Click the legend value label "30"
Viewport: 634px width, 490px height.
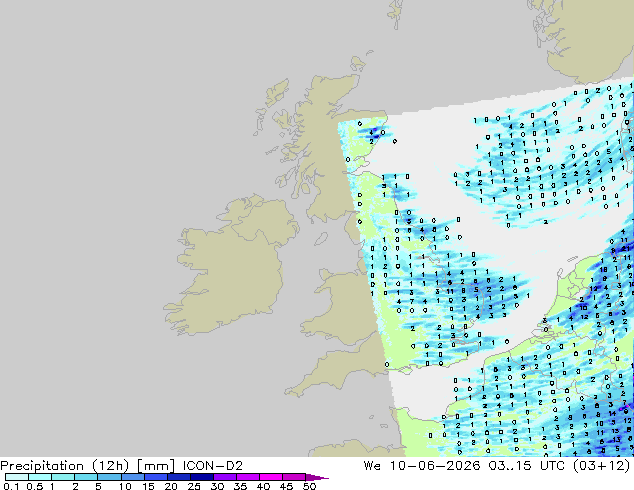coord(217,486)
